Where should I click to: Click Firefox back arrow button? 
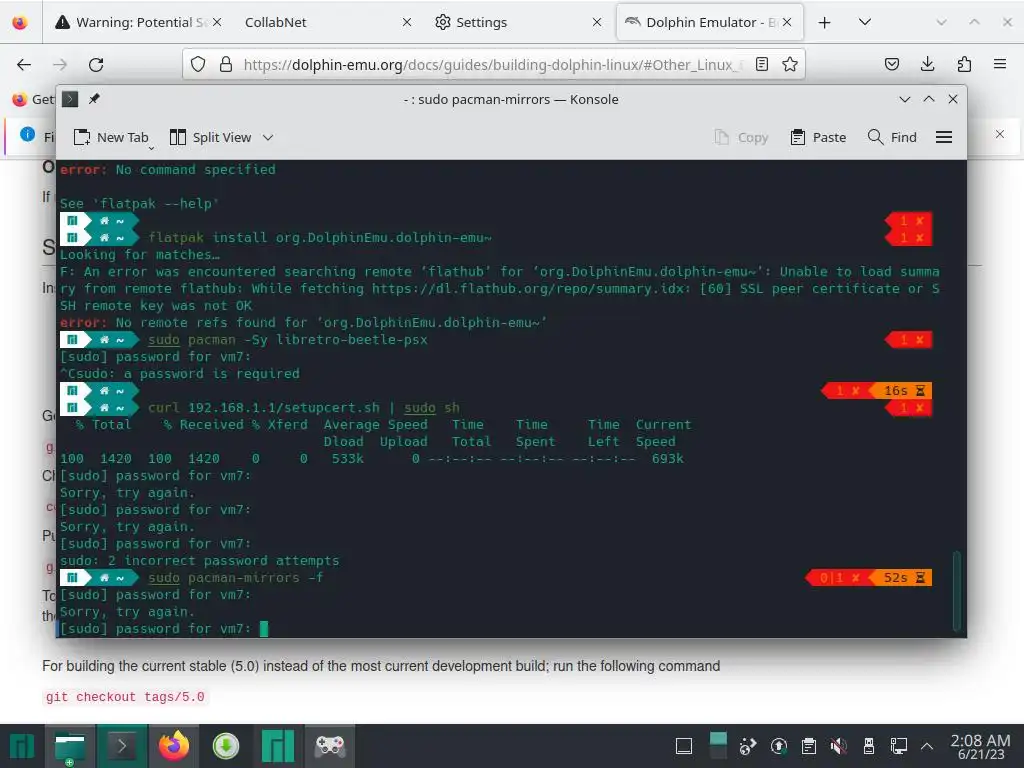[24, 64]
